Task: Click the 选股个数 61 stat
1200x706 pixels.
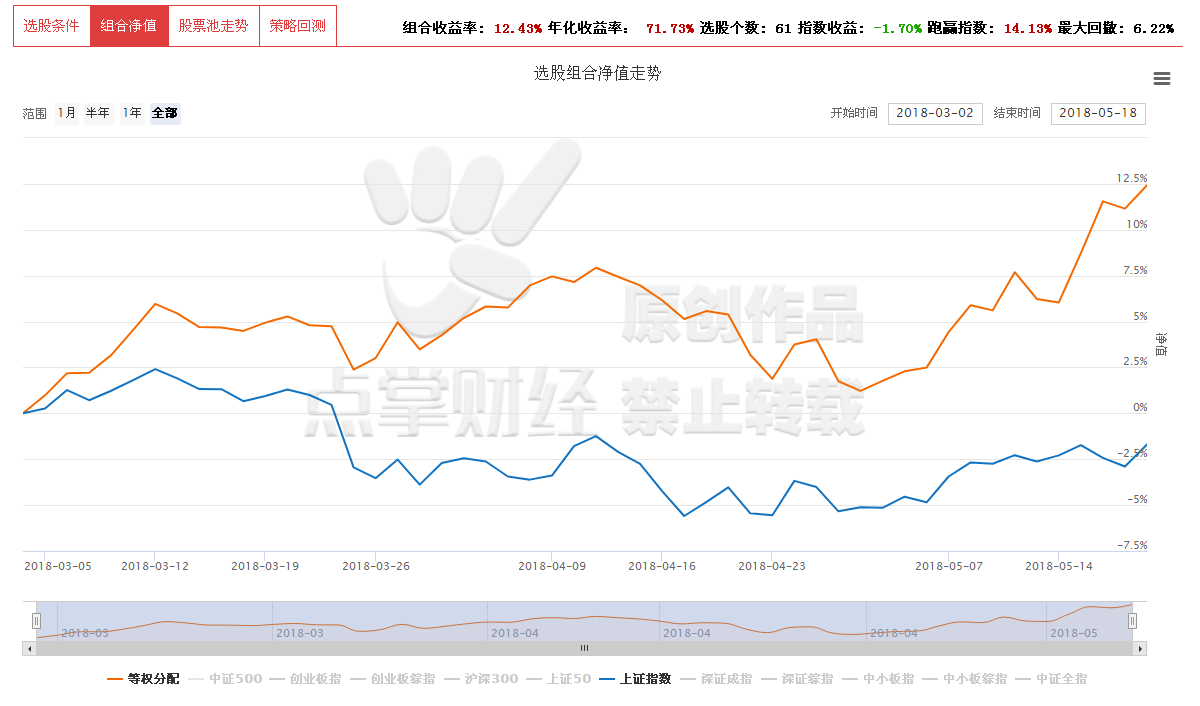Action: point(746,29)
